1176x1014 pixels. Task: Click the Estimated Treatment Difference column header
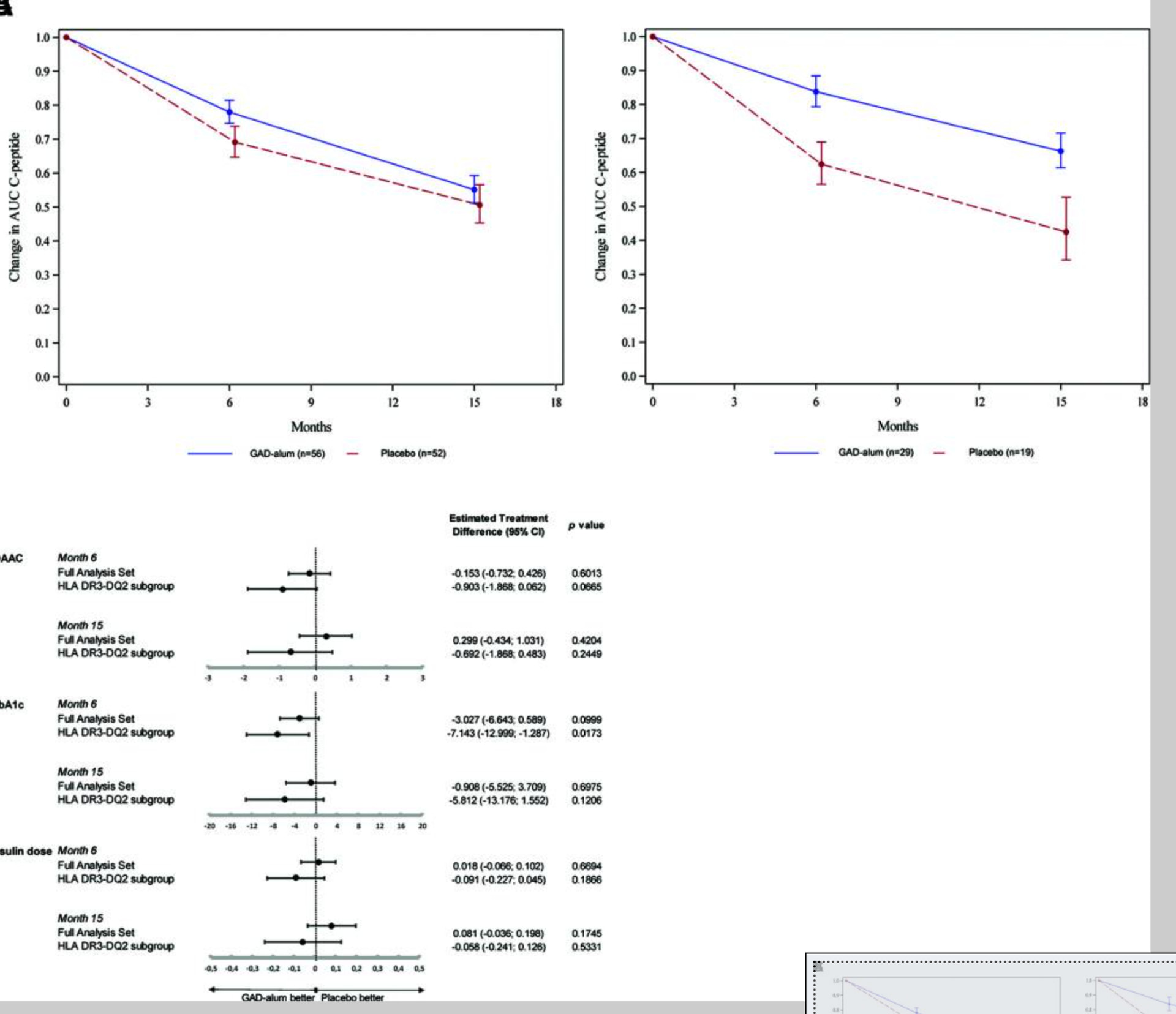[x=498, y=525]
